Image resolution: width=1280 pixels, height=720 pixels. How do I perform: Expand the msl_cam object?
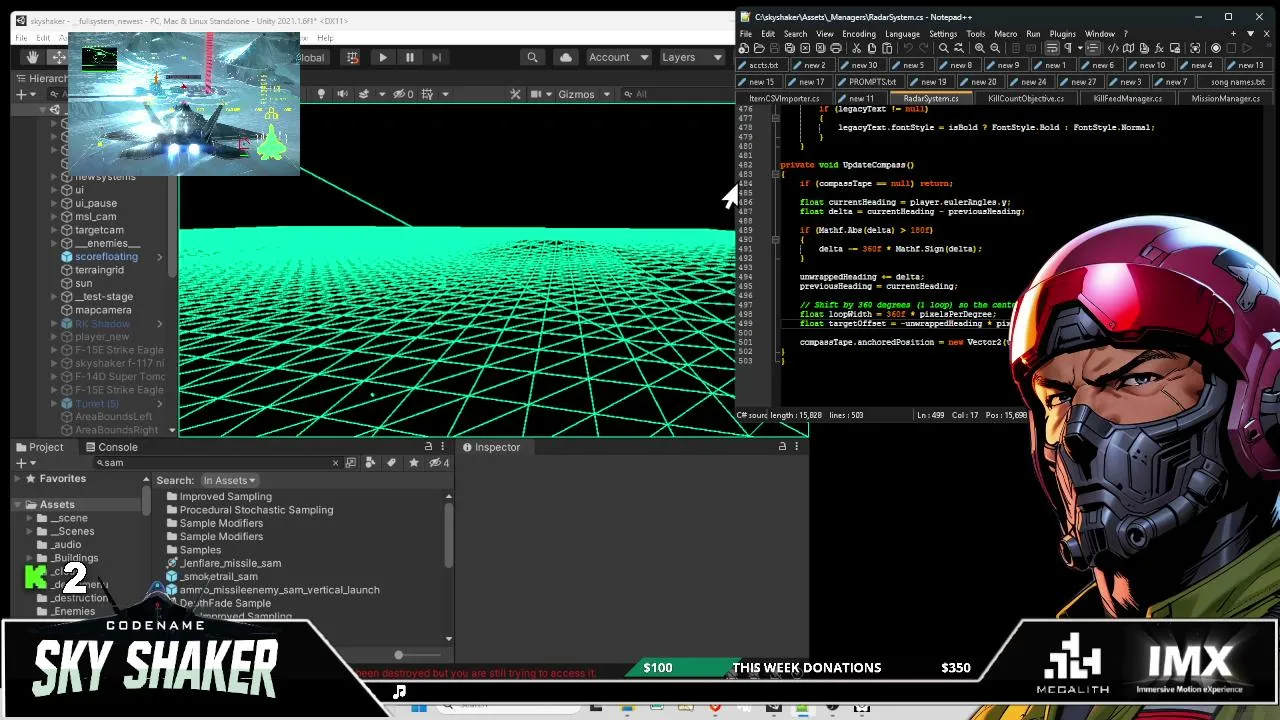point(54,217)
